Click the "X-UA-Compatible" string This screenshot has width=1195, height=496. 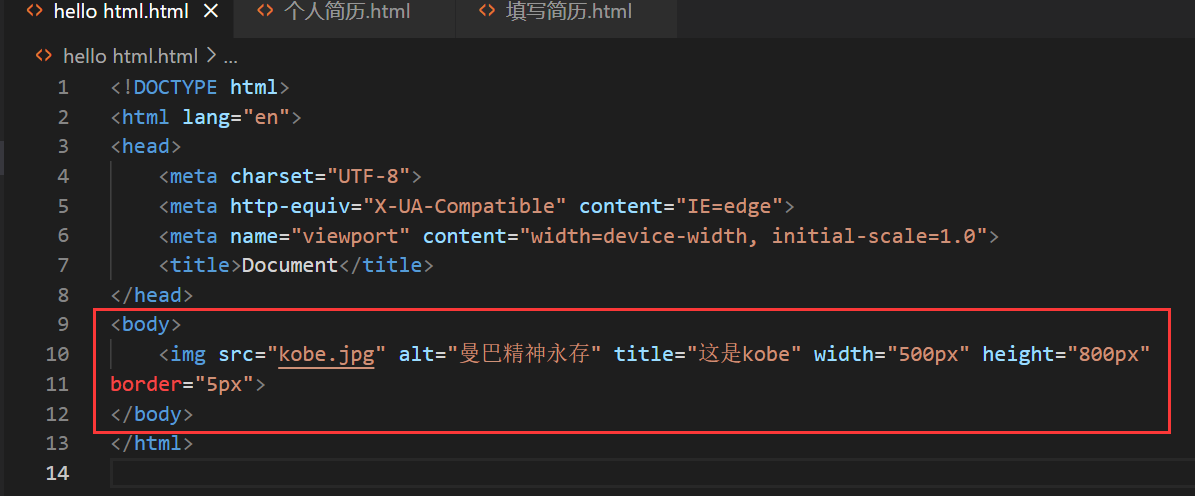465,206
